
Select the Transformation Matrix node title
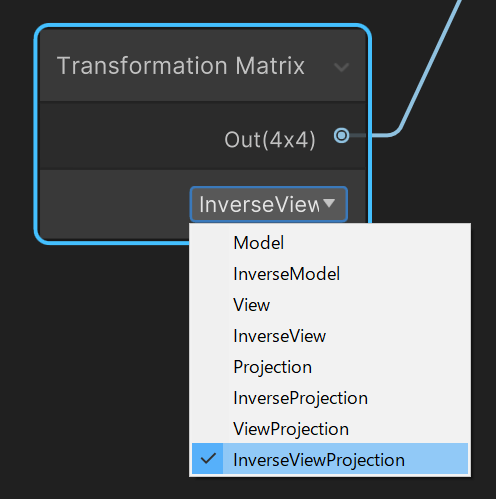[181, 66]
